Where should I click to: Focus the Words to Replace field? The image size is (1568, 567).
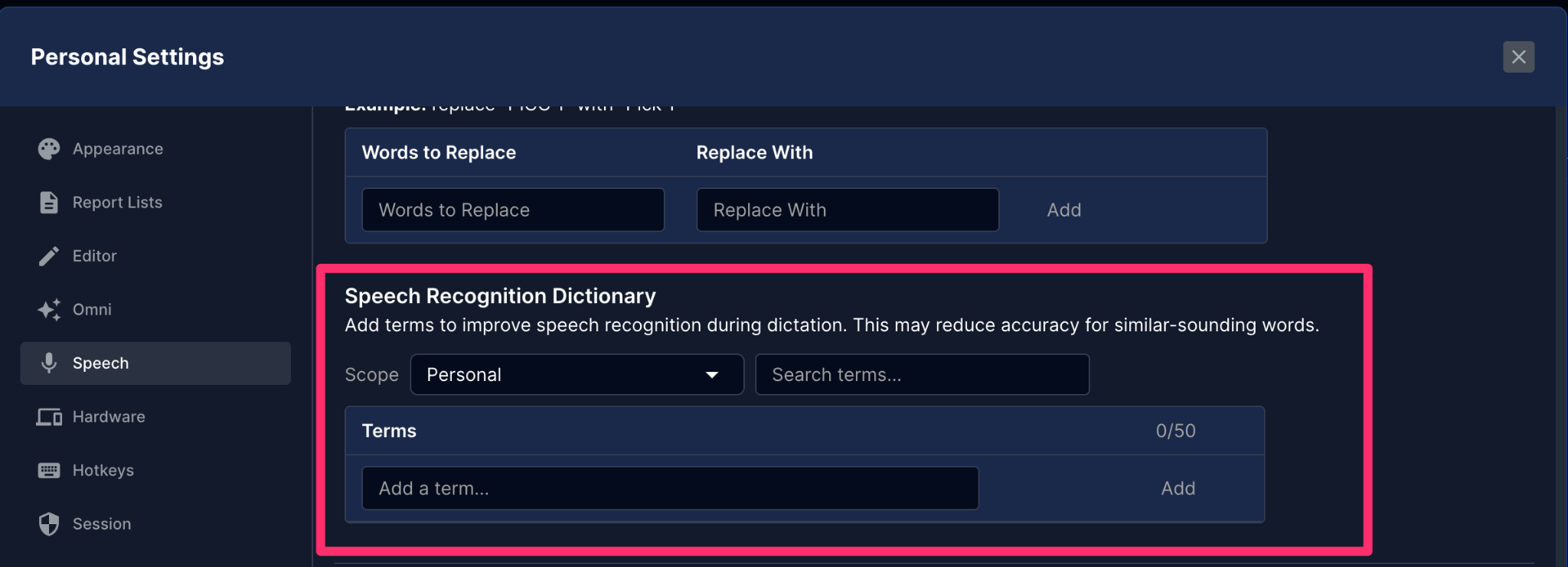tap(513, 210)
